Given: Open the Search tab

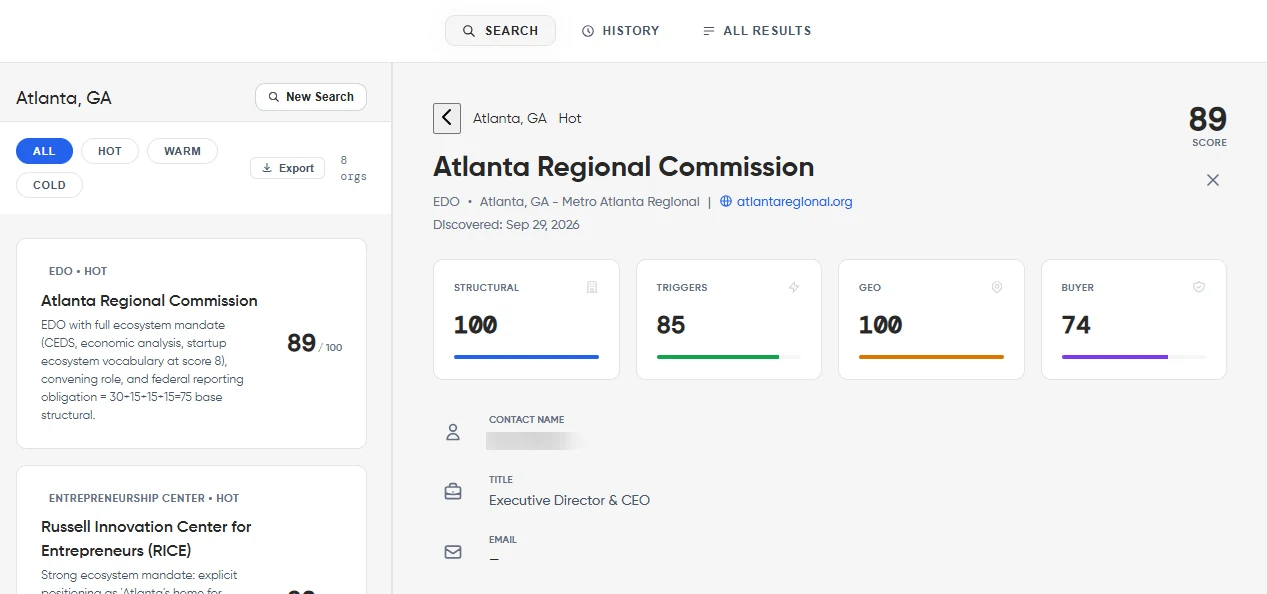Looking at the screenshot, I should 500,31.
